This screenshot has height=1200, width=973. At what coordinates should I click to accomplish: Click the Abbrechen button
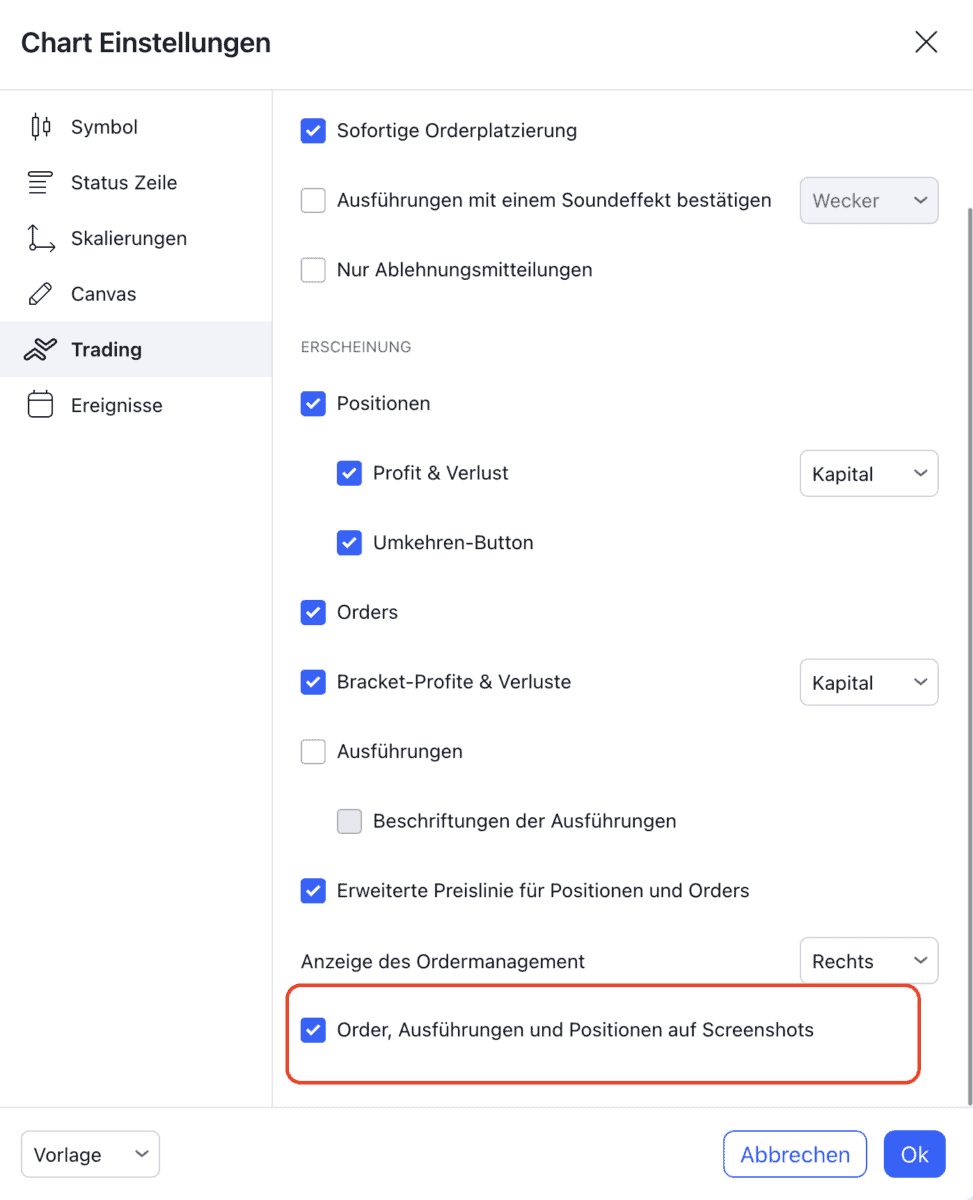click(794, 1154)
